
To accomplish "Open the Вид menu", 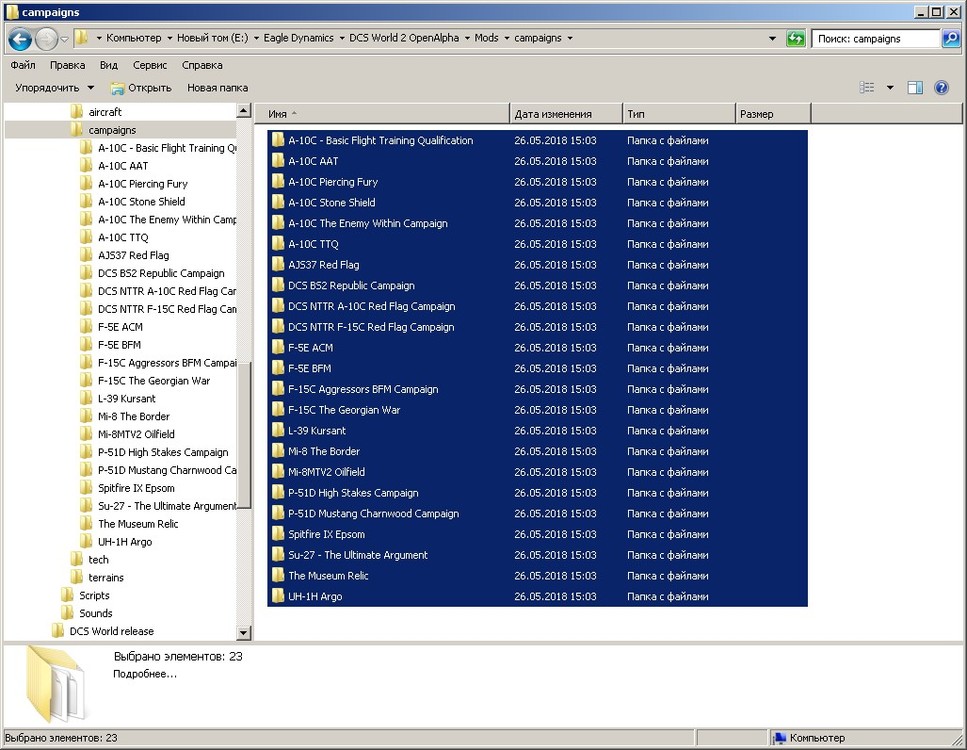I will pos(109,65).
